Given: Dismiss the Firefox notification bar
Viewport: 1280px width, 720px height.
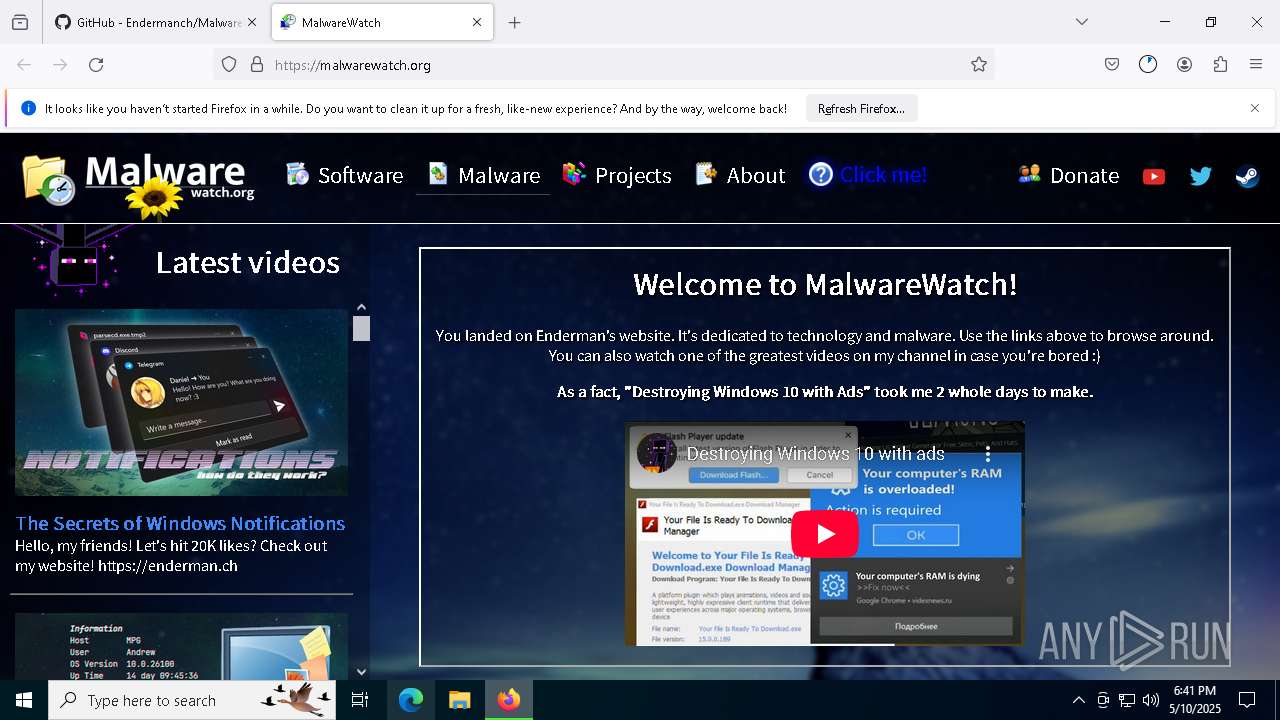Looking at the screenshot, I should pos(1255,108).
